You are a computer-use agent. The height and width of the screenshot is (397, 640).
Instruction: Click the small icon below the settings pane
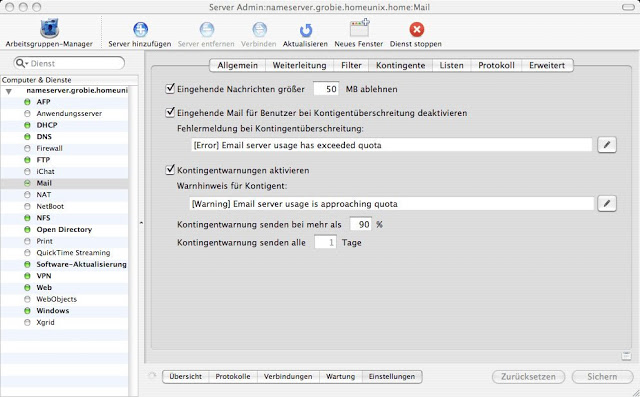(x=626, y=356)
